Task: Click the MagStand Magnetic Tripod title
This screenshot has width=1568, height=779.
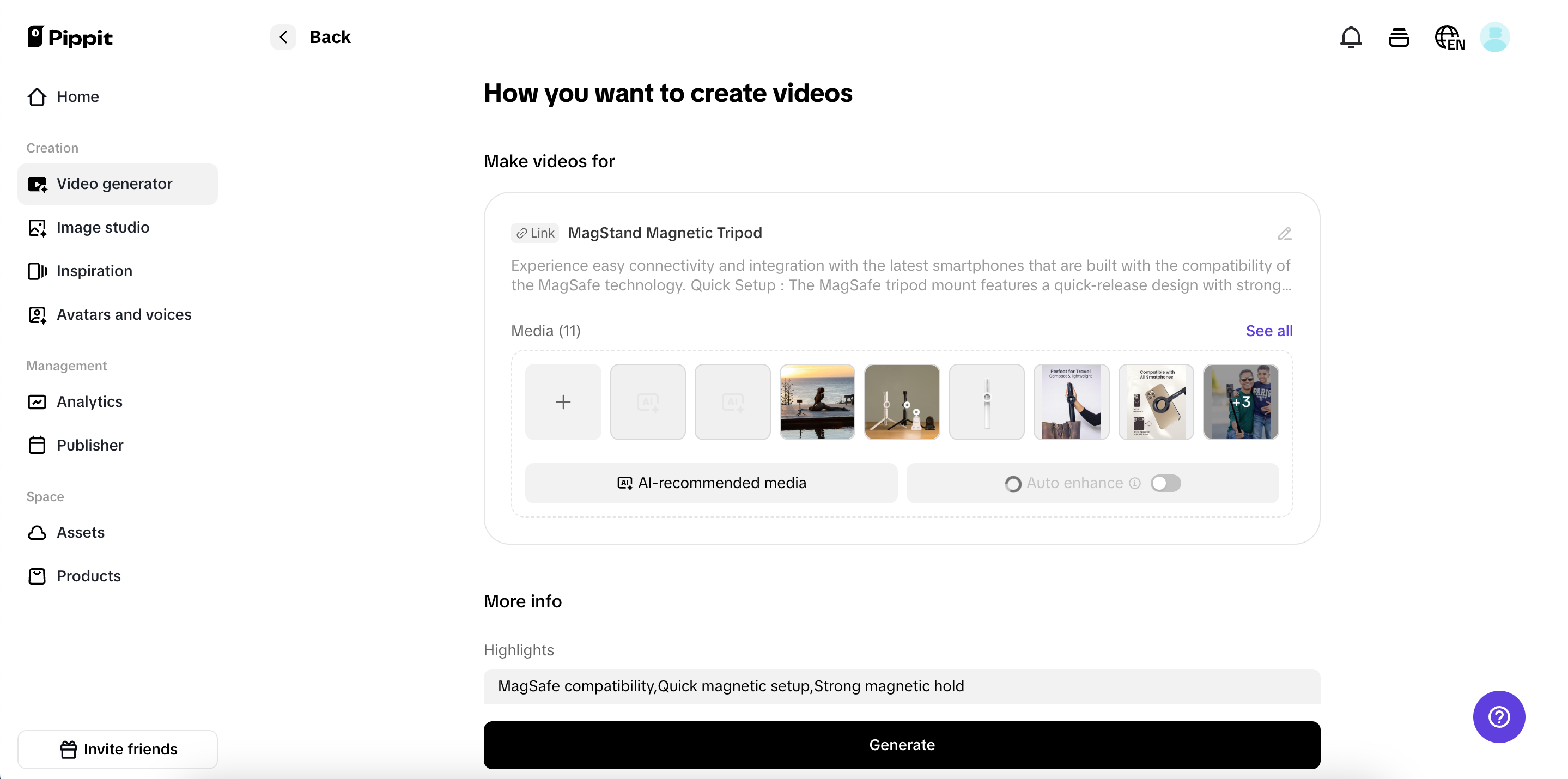Action: click(665, 233)
